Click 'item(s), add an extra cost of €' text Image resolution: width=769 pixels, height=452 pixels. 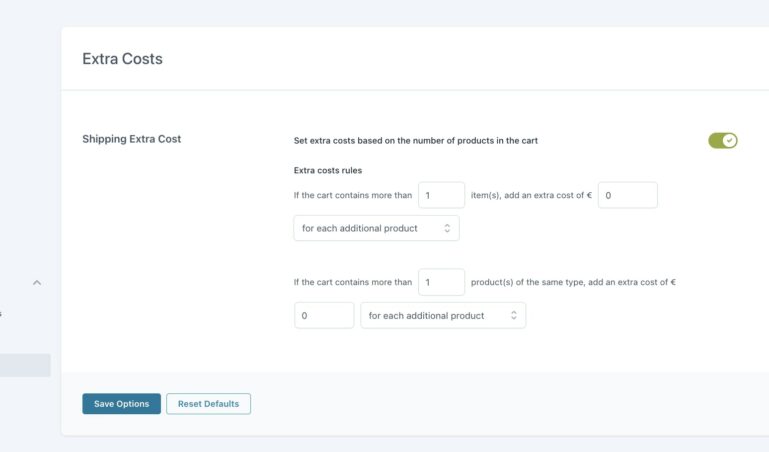pyautogui.click(x=531, y=196)
